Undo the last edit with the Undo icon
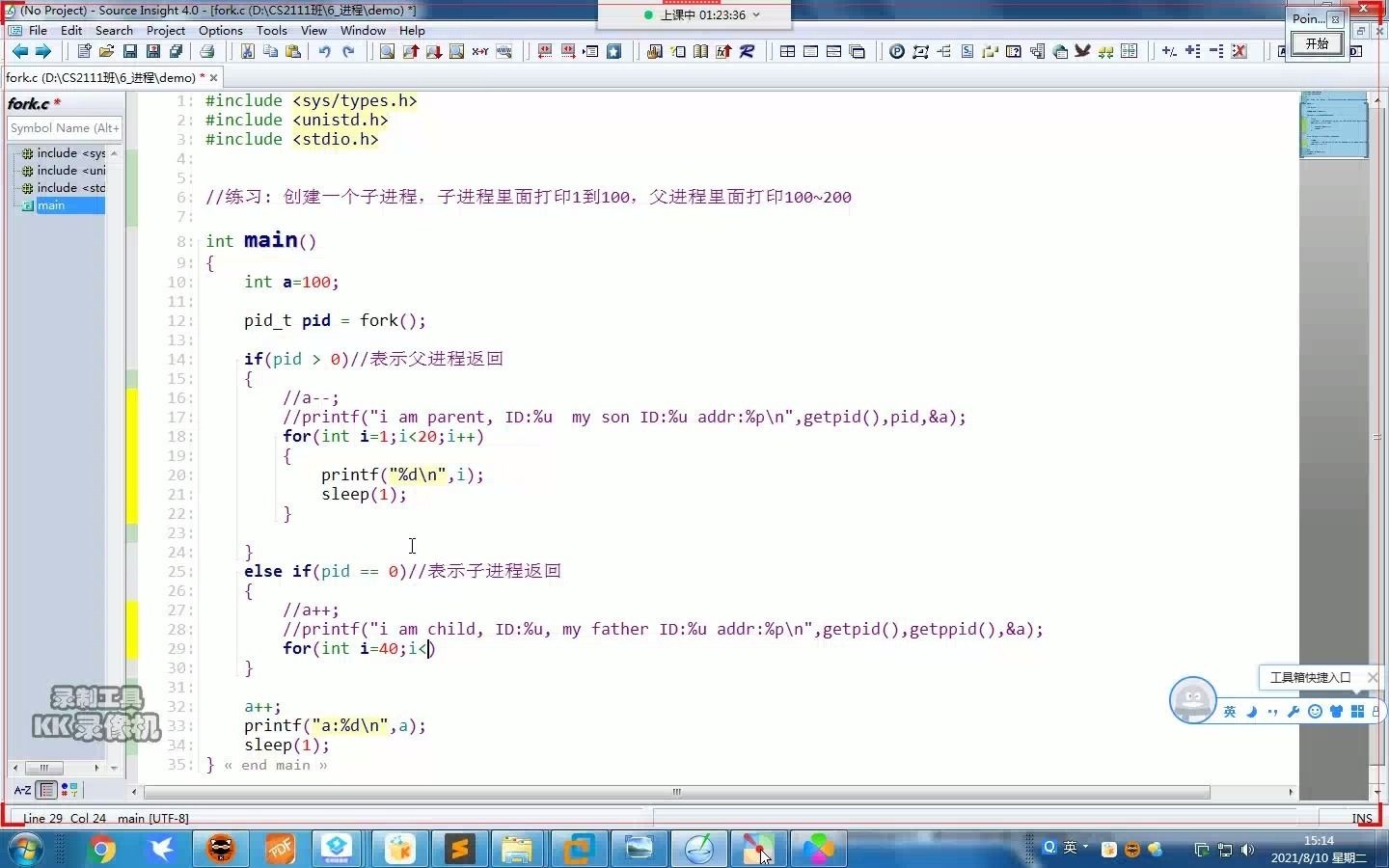Viewport: 1389px width, 868px height. click(325, 52)
